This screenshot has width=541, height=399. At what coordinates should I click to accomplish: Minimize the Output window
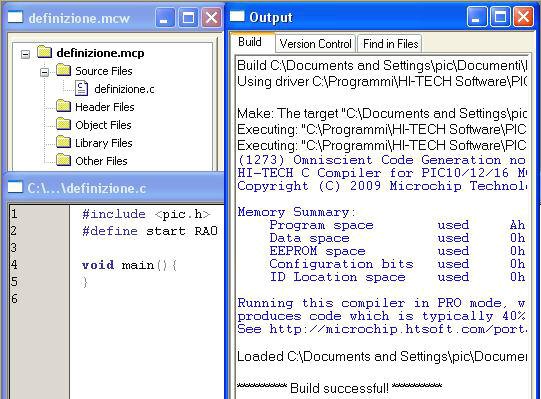coord(477,17)
